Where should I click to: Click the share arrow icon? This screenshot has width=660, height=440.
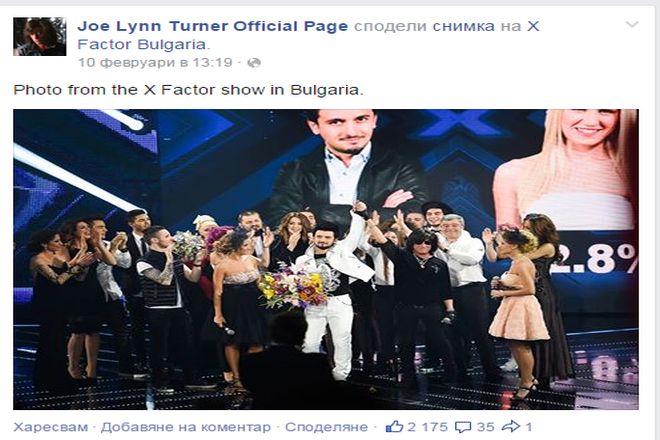[x=511, y=427]
